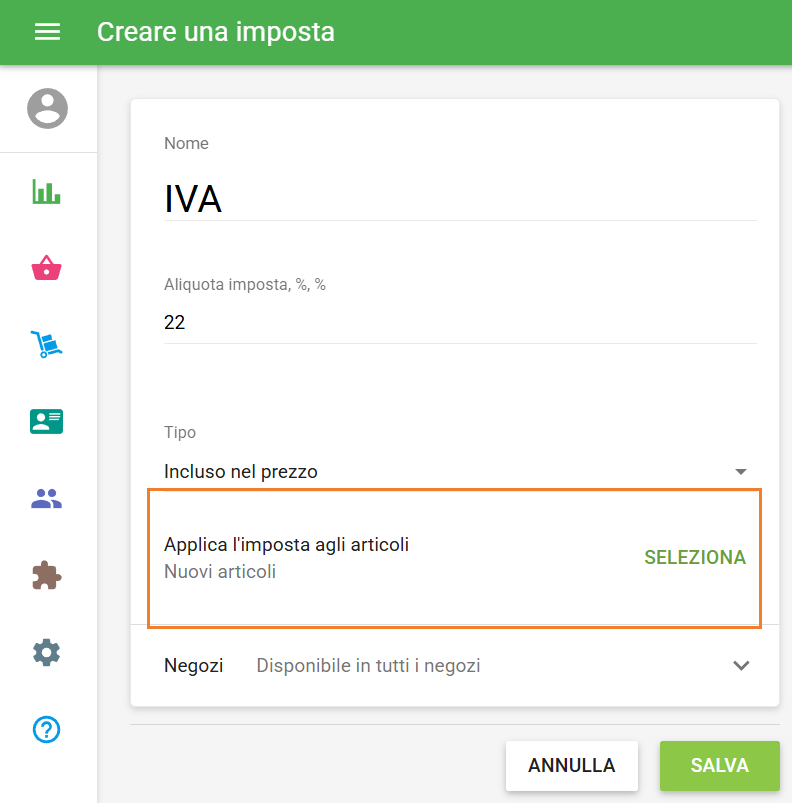Open the Employees ID card icon
This screenshot has height=803, width=792.
[x=47, y=421]
